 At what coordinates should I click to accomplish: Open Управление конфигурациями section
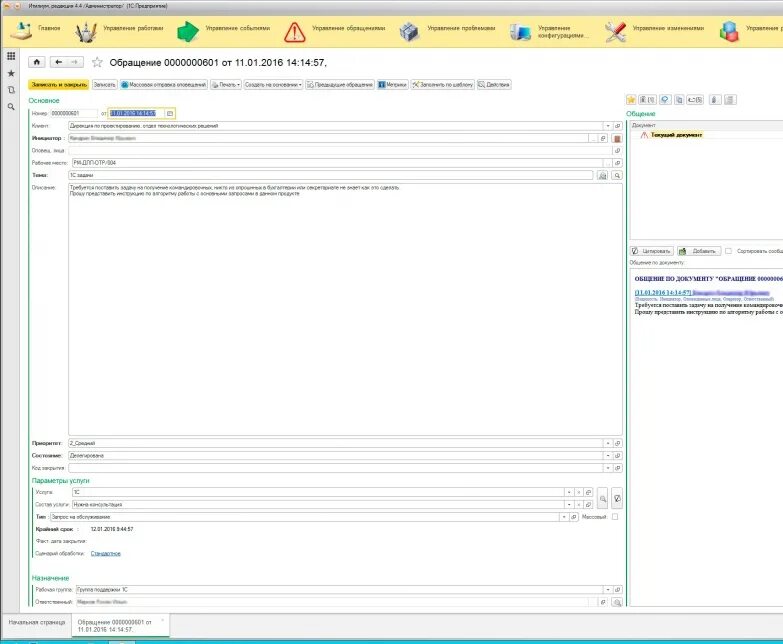[x=549, y=31]
